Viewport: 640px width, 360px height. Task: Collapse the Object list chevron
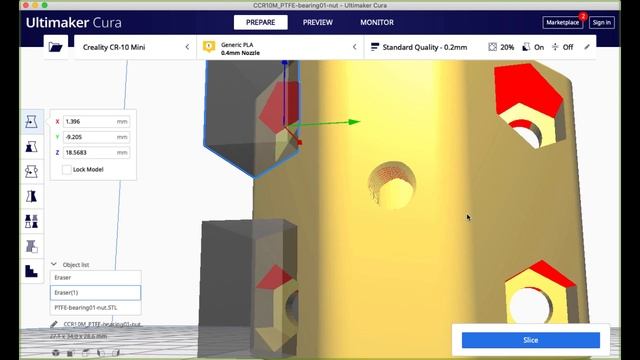coord(54,264)
